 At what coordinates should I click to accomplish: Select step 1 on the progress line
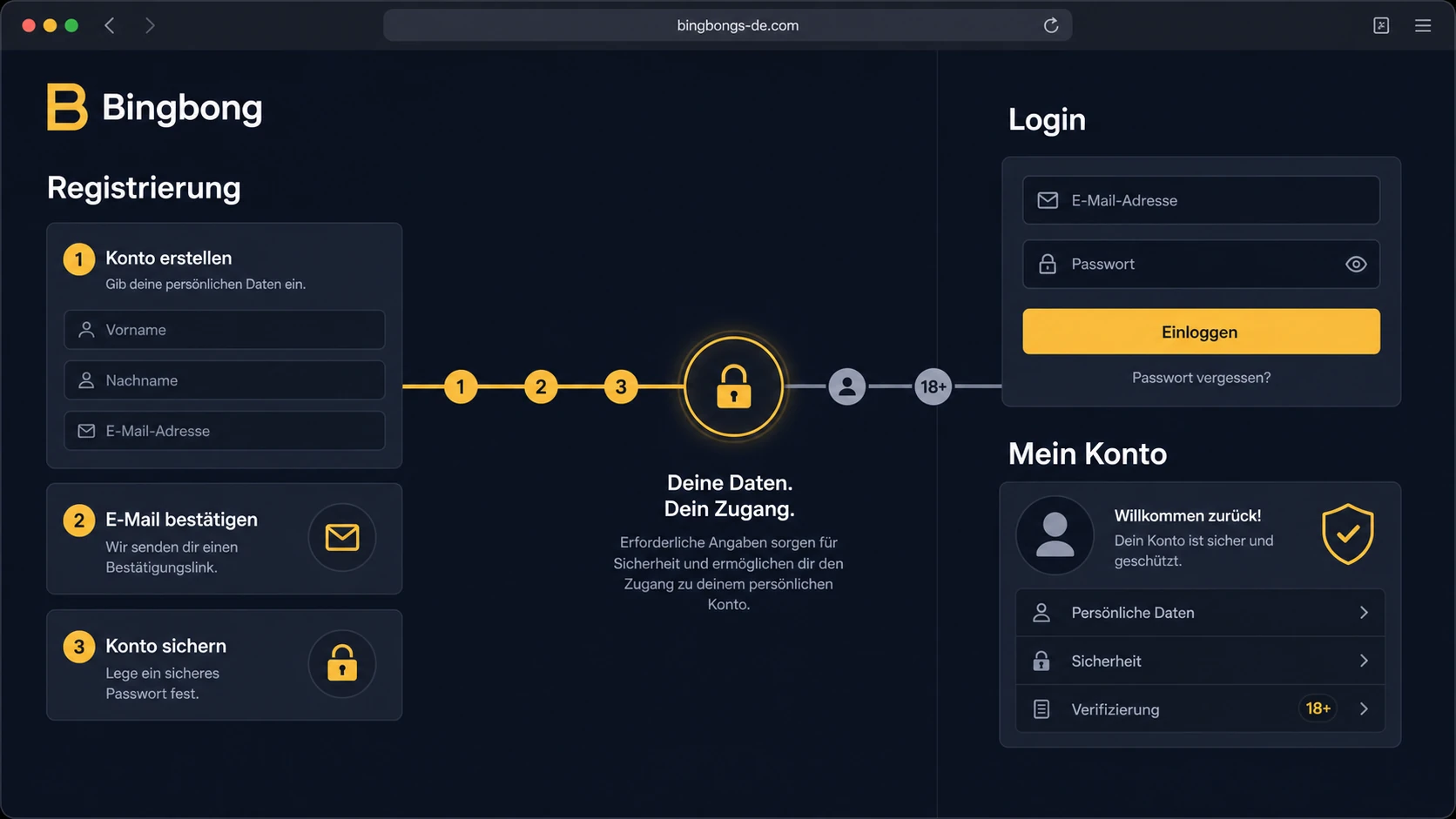(461, 386)
